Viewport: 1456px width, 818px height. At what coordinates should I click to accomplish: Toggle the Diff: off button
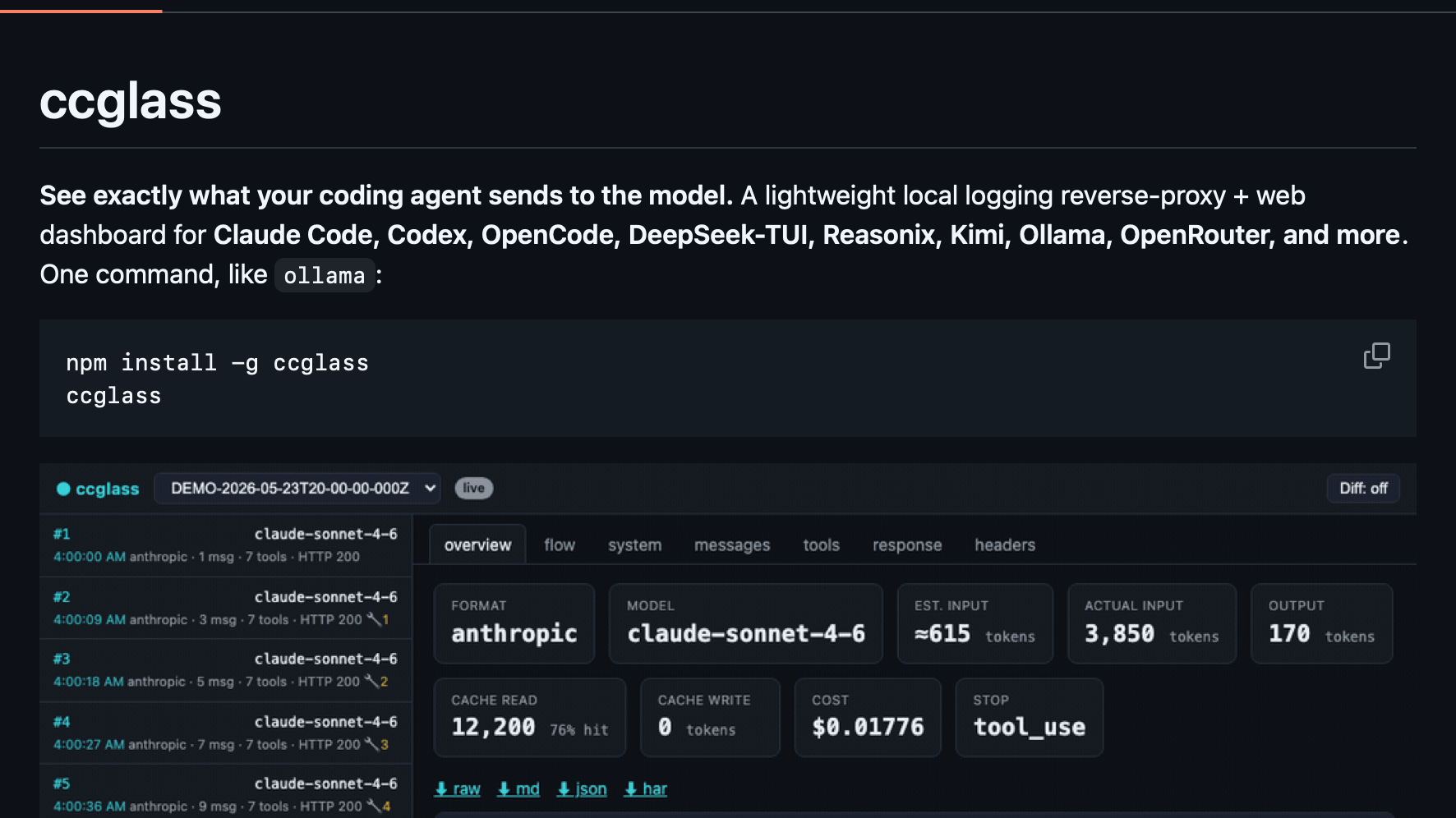coord(1363,488)
